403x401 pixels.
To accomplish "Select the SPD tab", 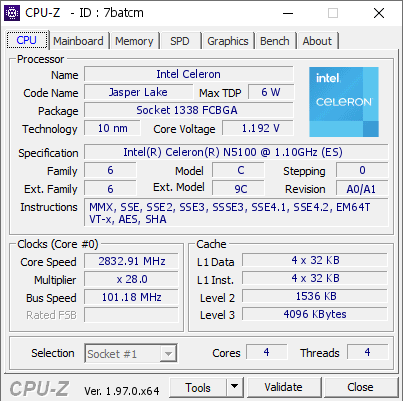I will click(180, 41).
